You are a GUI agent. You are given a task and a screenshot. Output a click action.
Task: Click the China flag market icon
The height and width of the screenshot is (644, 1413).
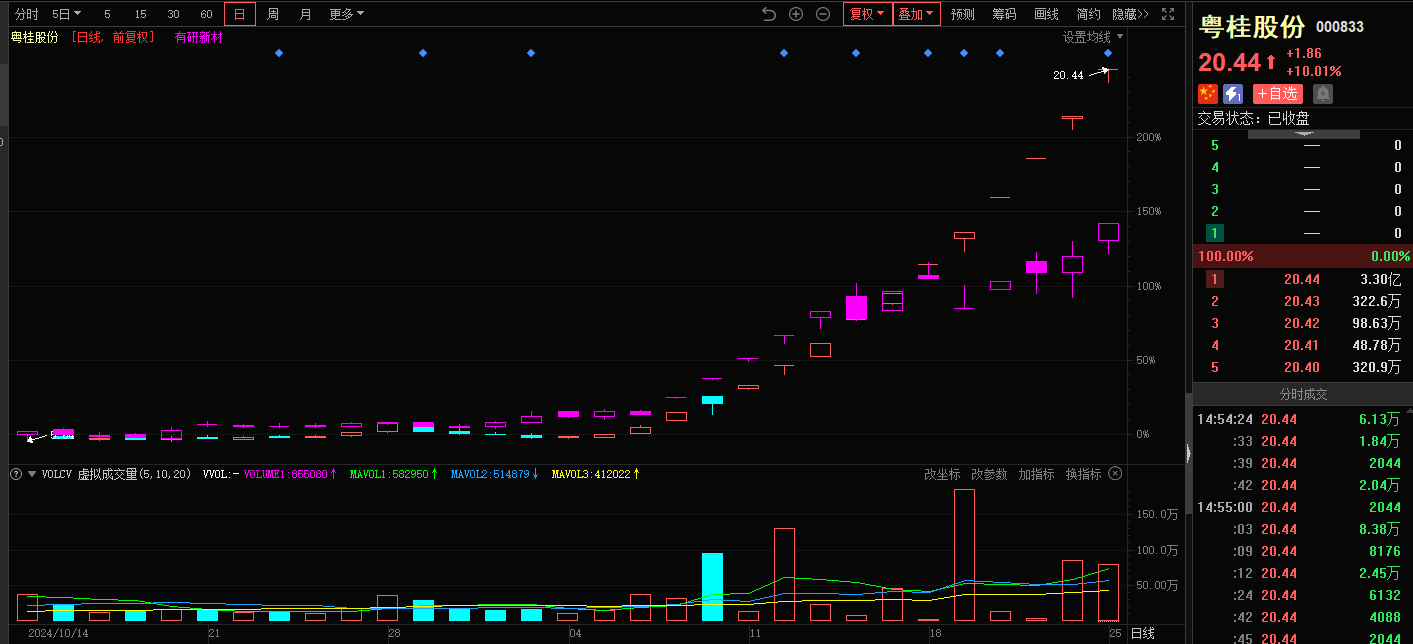click(1208, 94)
